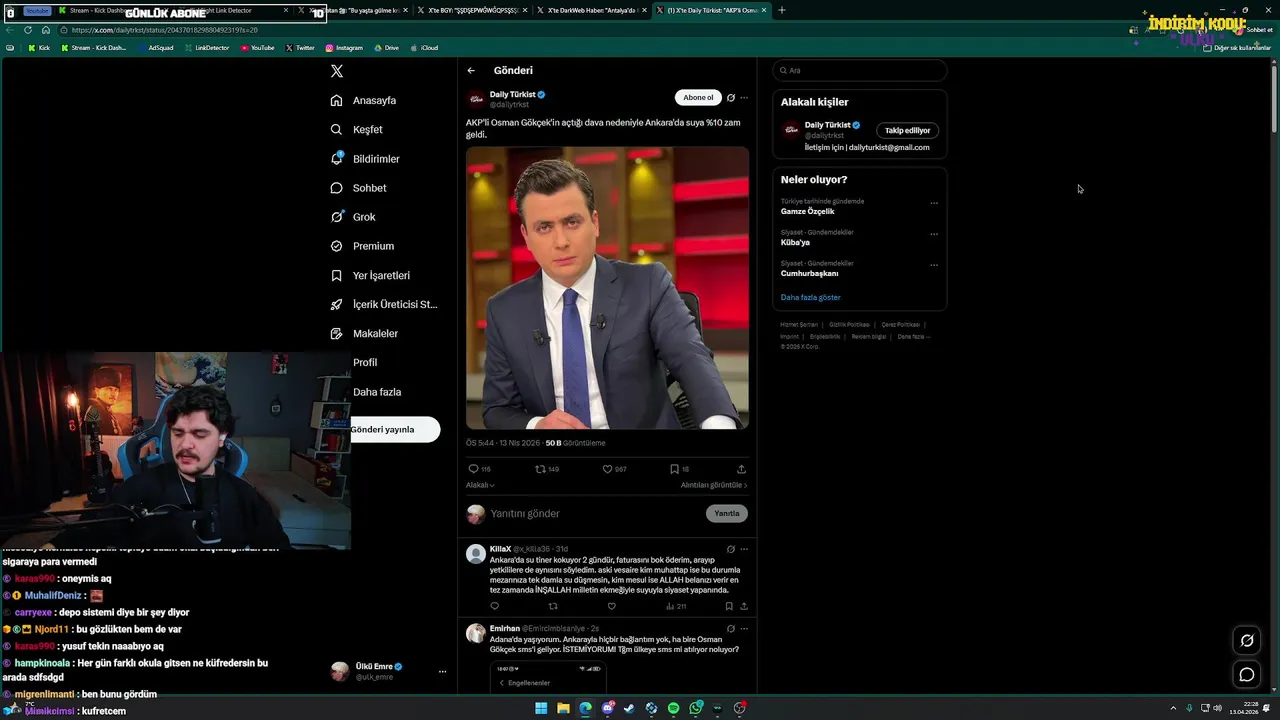Image resolution: width=1280 pixels, height=720 pixels.
Task: Open more options on Emirhan reply
Action: [744, 629]
